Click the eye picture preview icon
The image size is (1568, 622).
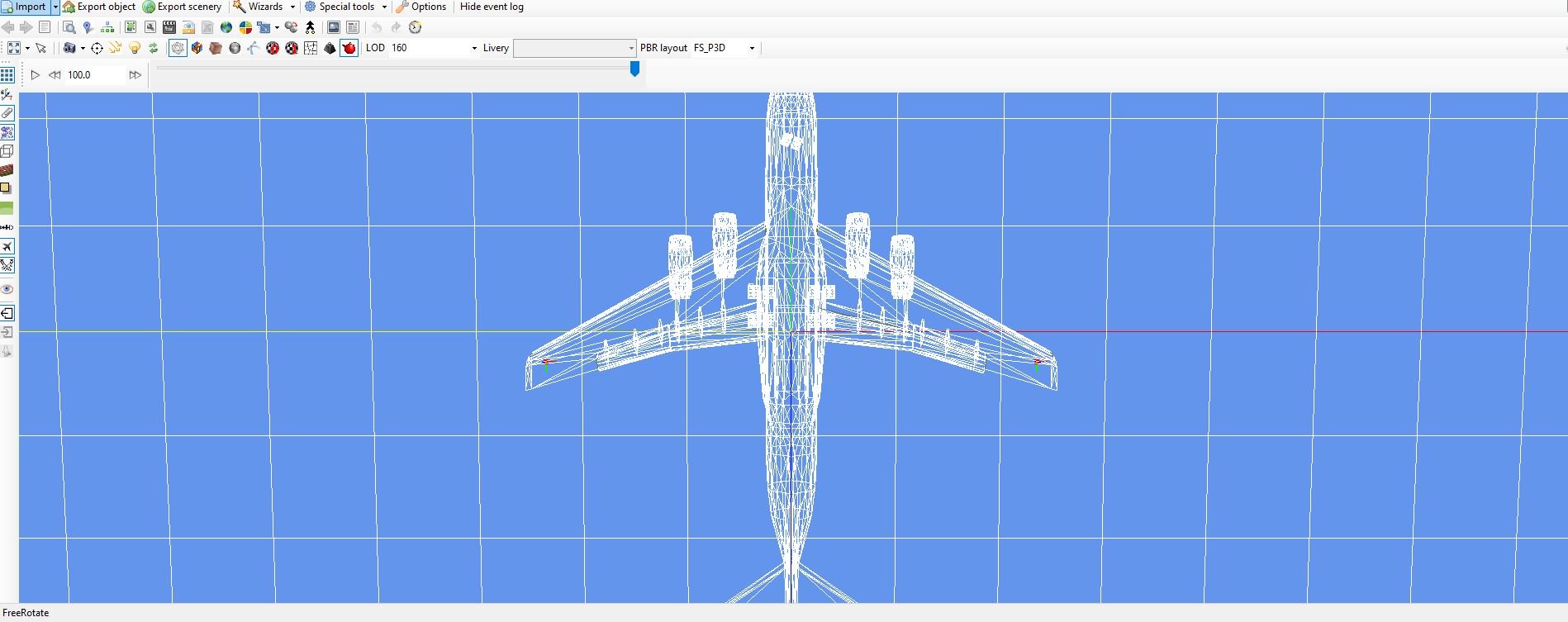pos(188,27)
